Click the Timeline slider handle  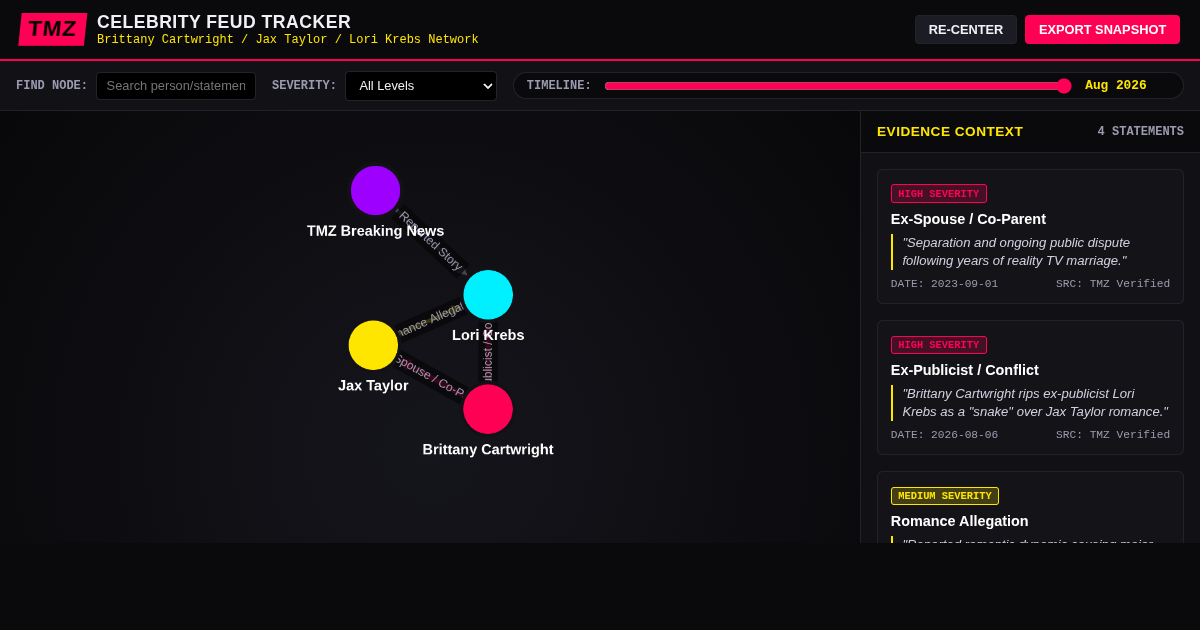point(1064,86)
